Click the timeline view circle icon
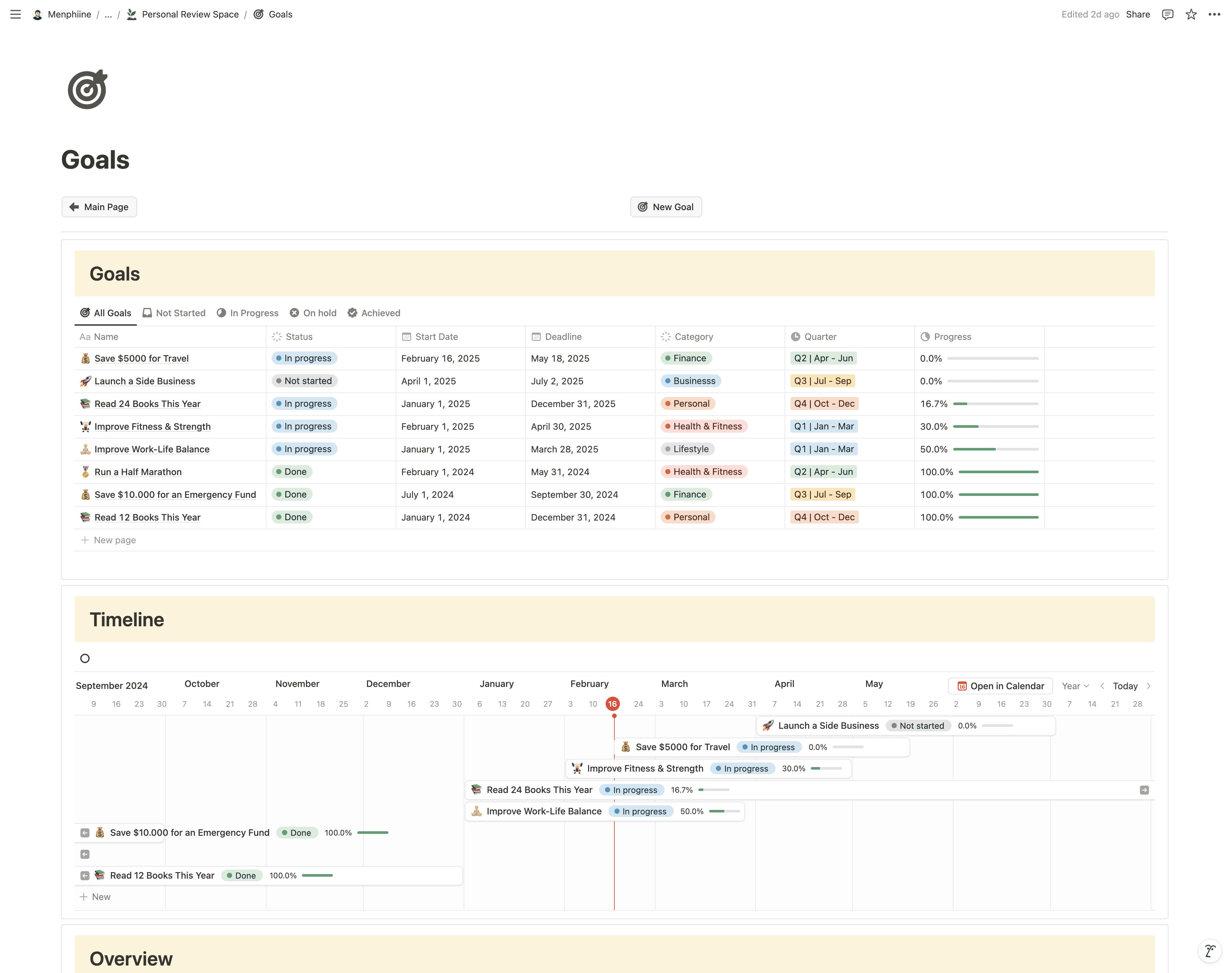Viewport: 1232px width, 973px height. click(x=85, y=658)
